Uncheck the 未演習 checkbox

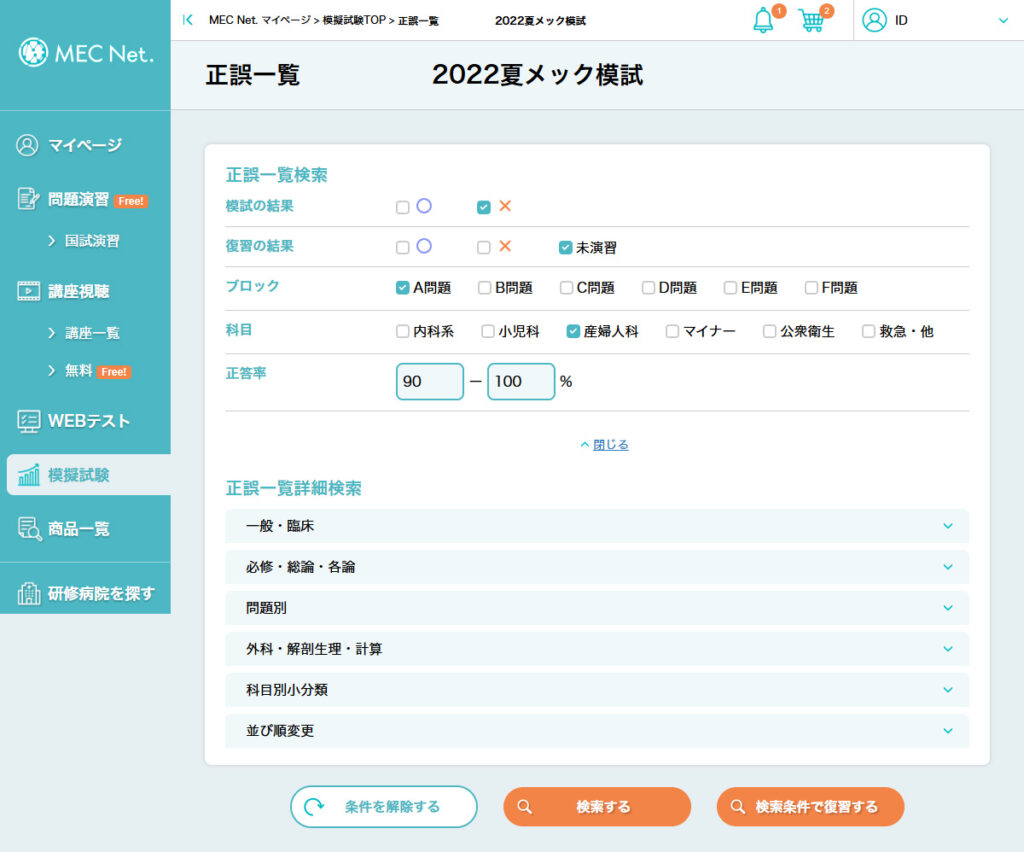(x=566, y=247)
